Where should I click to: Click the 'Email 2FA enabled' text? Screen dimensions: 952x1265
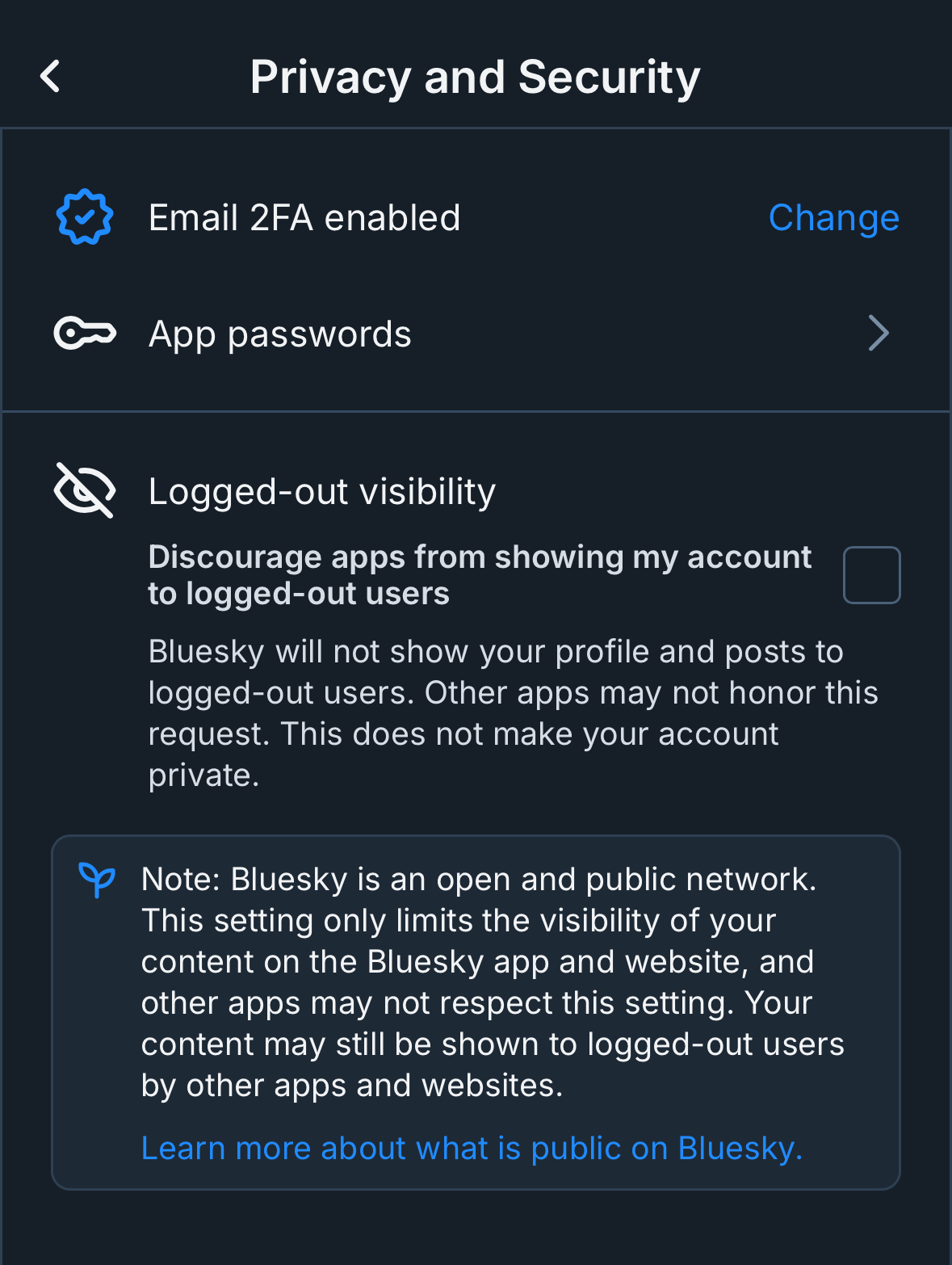point(304,218)
